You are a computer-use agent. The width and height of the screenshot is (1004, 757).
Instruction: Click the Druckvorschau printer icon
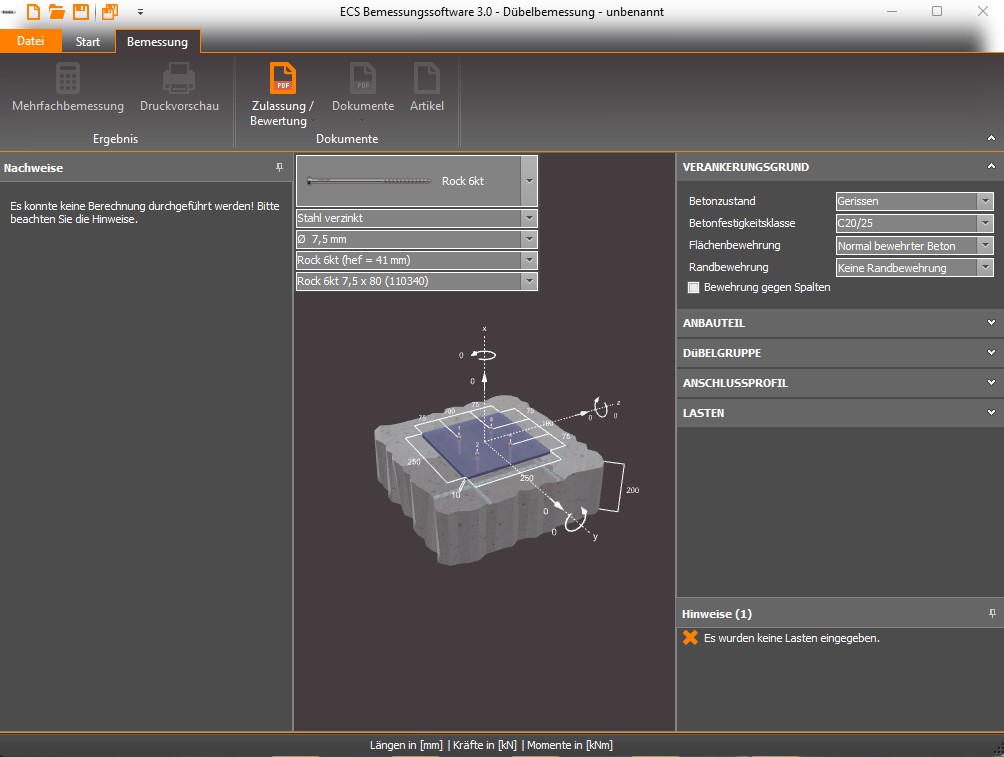click(179, 78)
